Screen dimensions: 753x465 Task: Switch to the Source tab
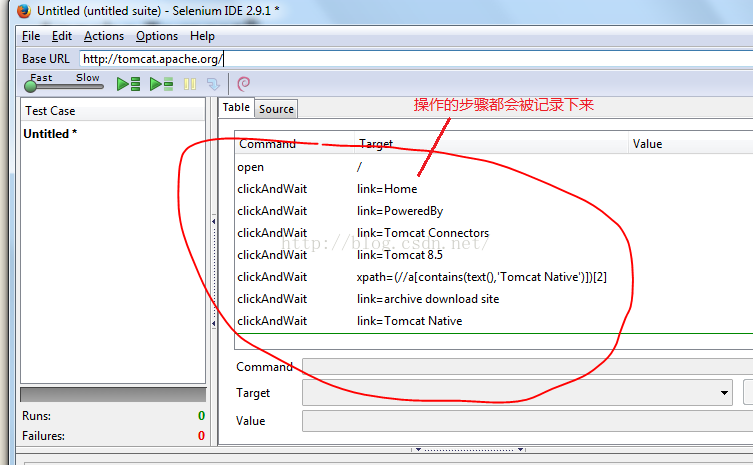276,109
